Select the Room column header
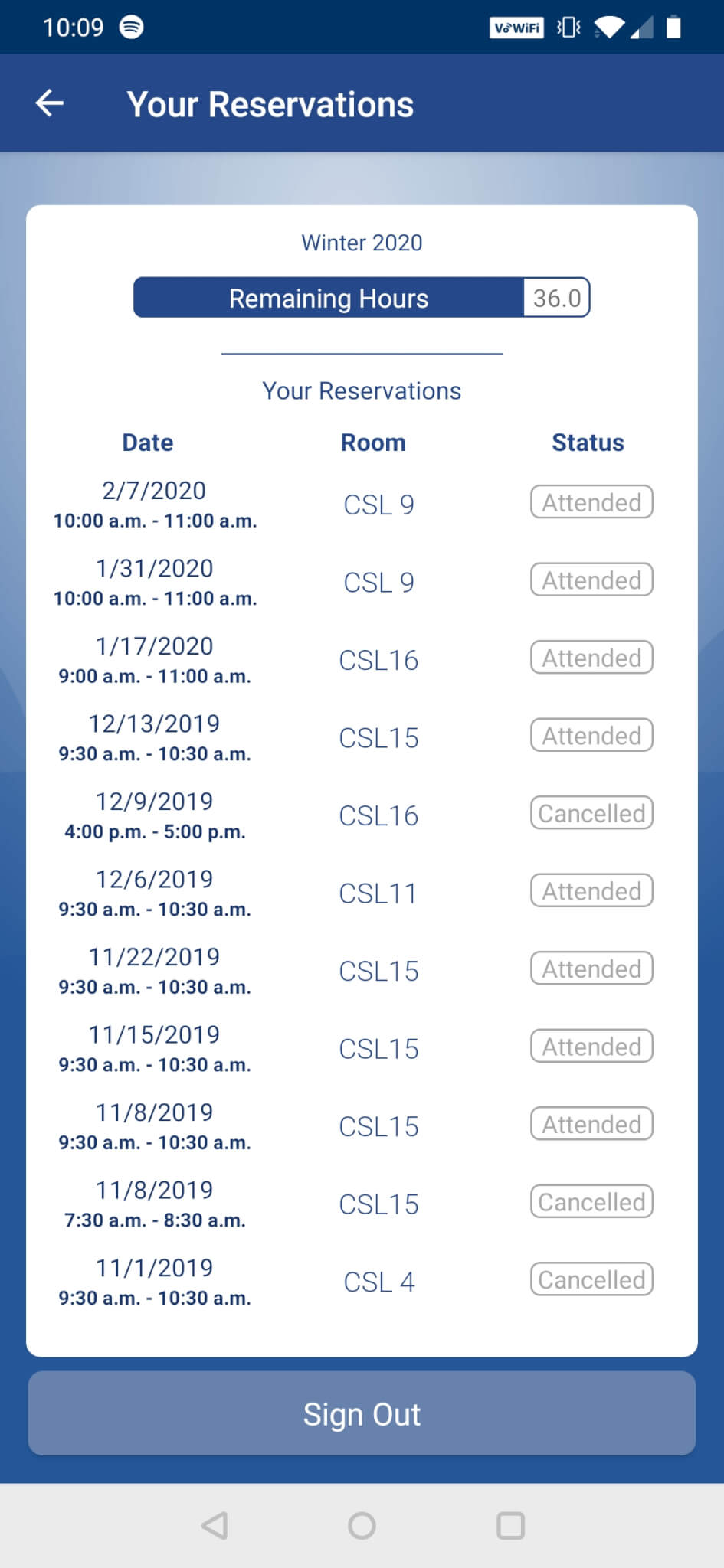The width and height of the screenshot is (724, 1568). (x=373, y=443)
